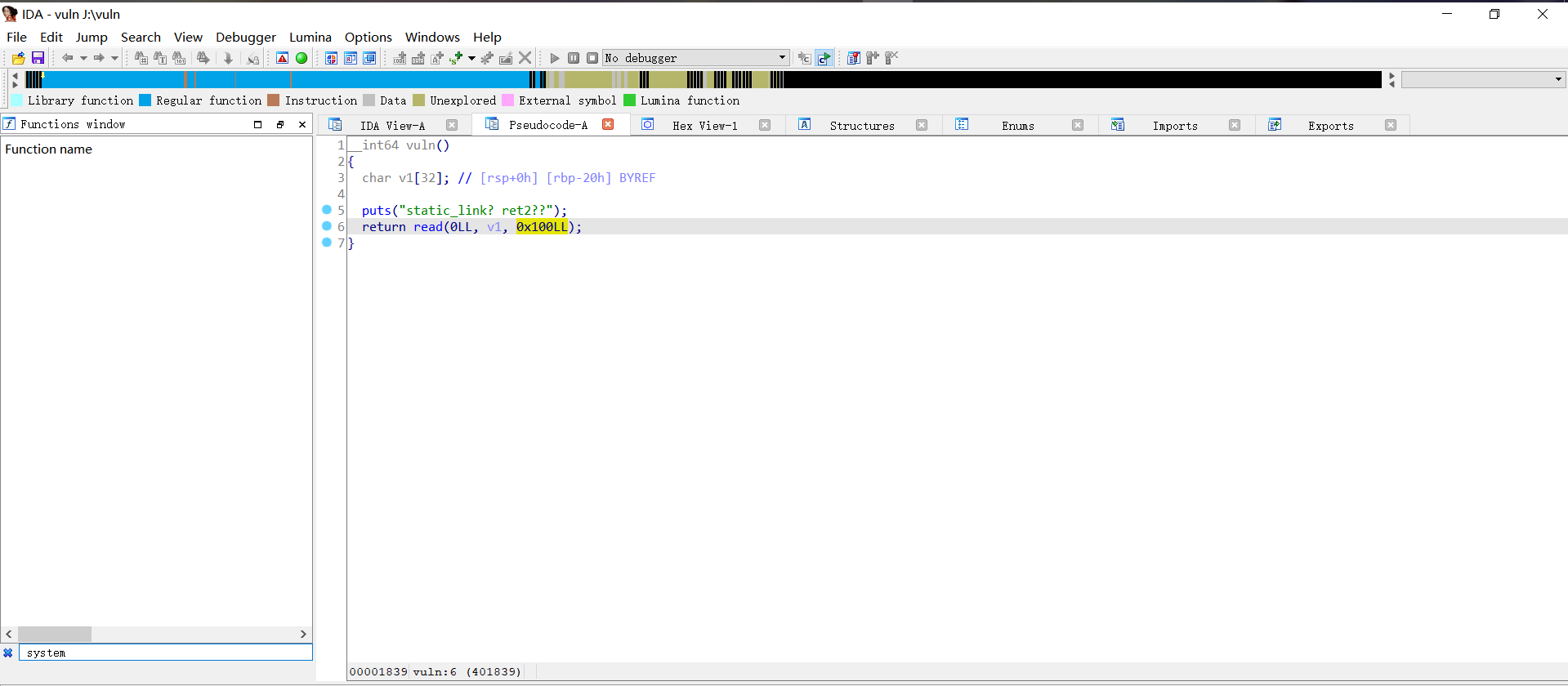Open the dropdown right of navigation band
This screenshot has height=686, width=1568.
pos(1558,80)
